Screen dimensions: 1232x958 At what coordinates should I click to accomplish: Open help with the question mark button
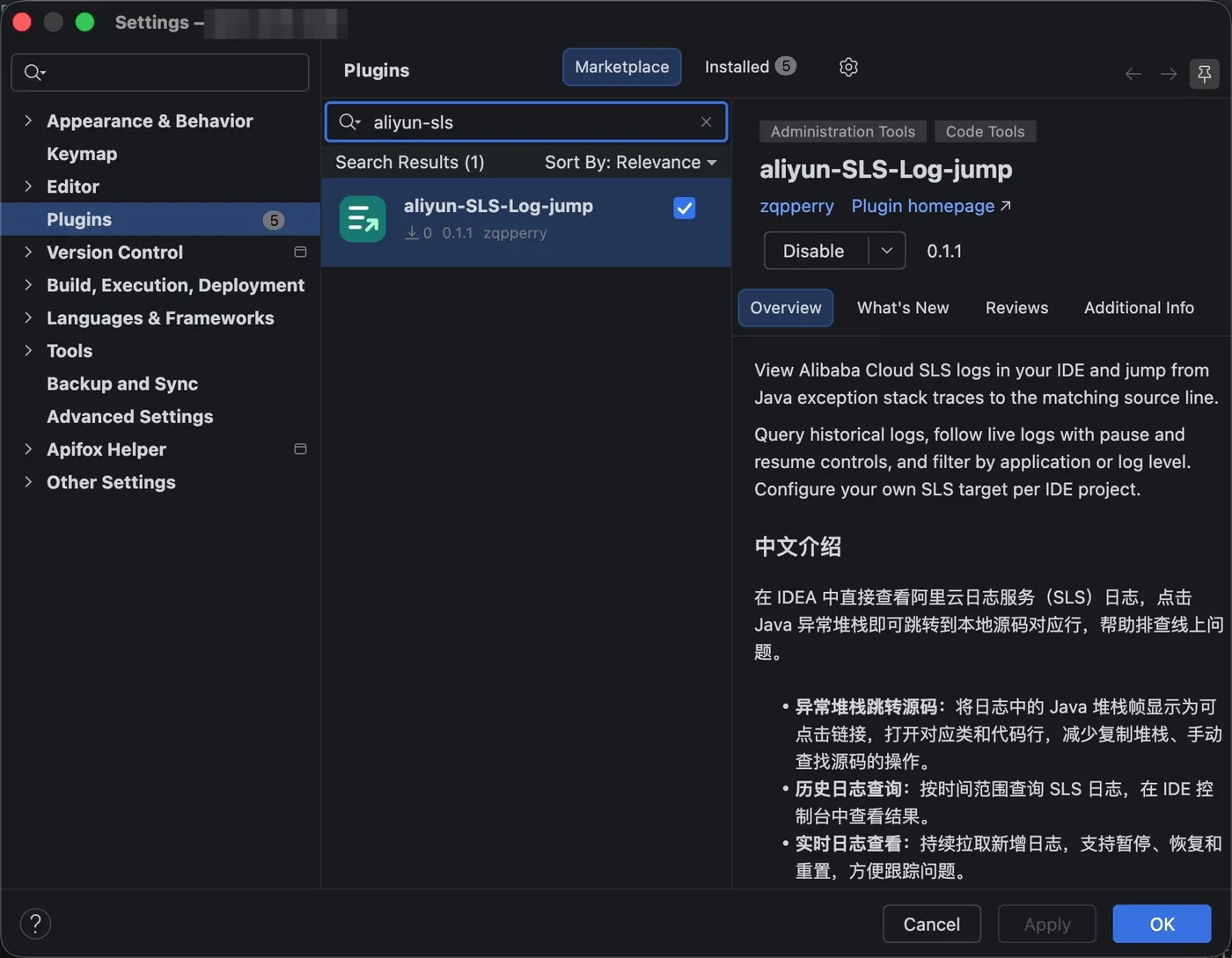point(35,924)
